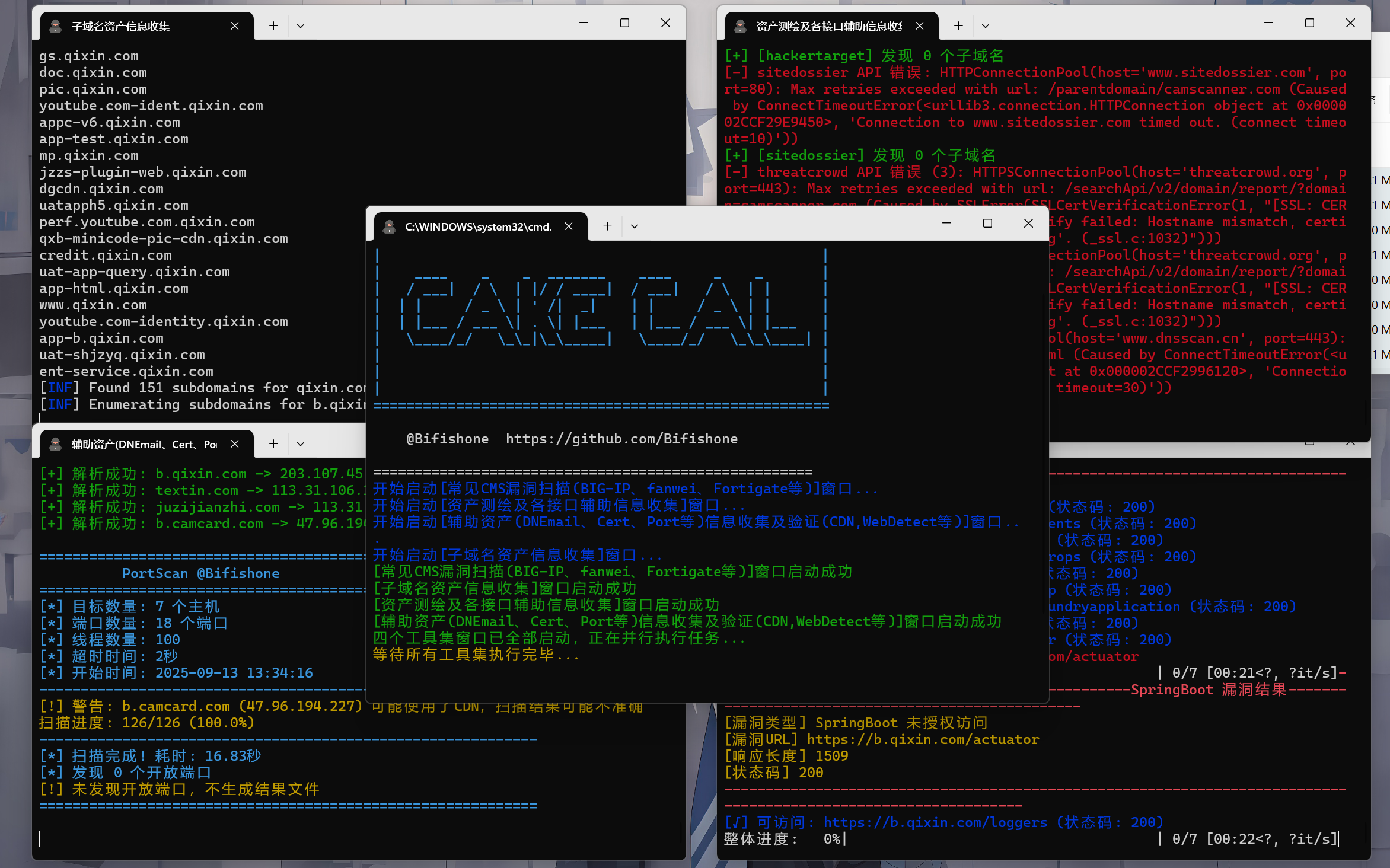The image size is (1390, 868).
Task: Click the Found 151 subdomains message
Action: tap(202, 388)
